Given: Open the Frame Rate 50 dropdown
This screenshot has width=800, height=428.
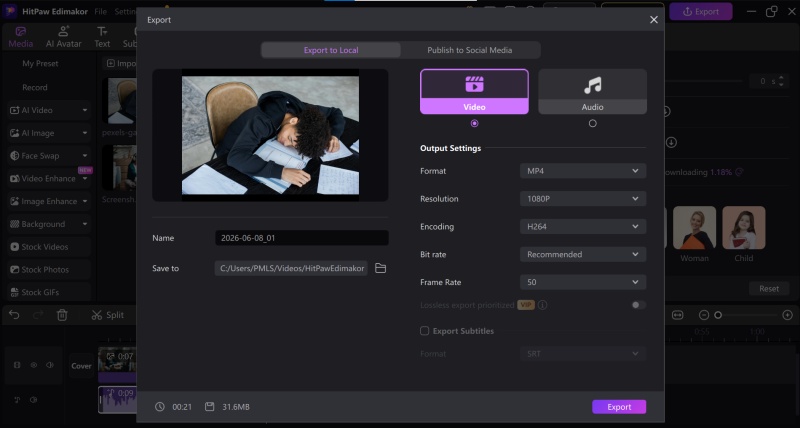Looking at the screenshot, I should coord(583,282).
